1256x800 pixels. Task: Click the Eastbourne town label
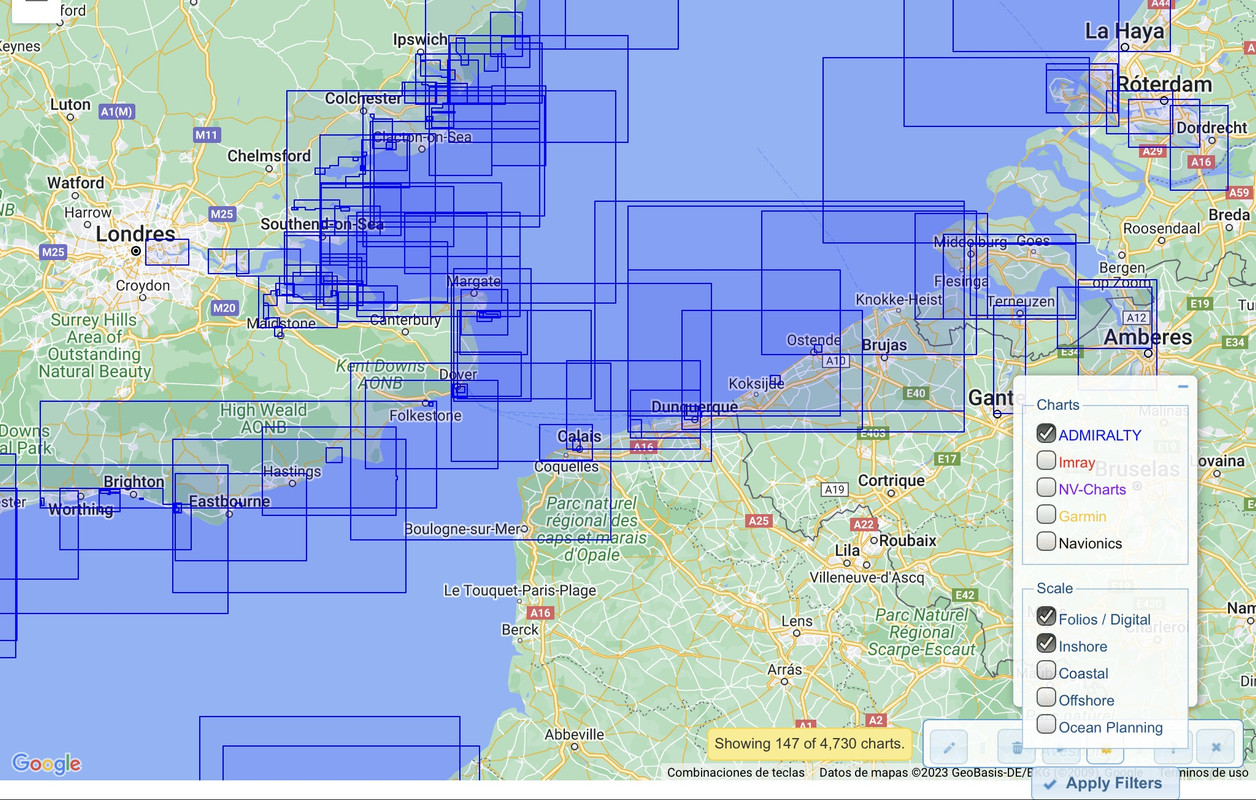tap(229, 501)
